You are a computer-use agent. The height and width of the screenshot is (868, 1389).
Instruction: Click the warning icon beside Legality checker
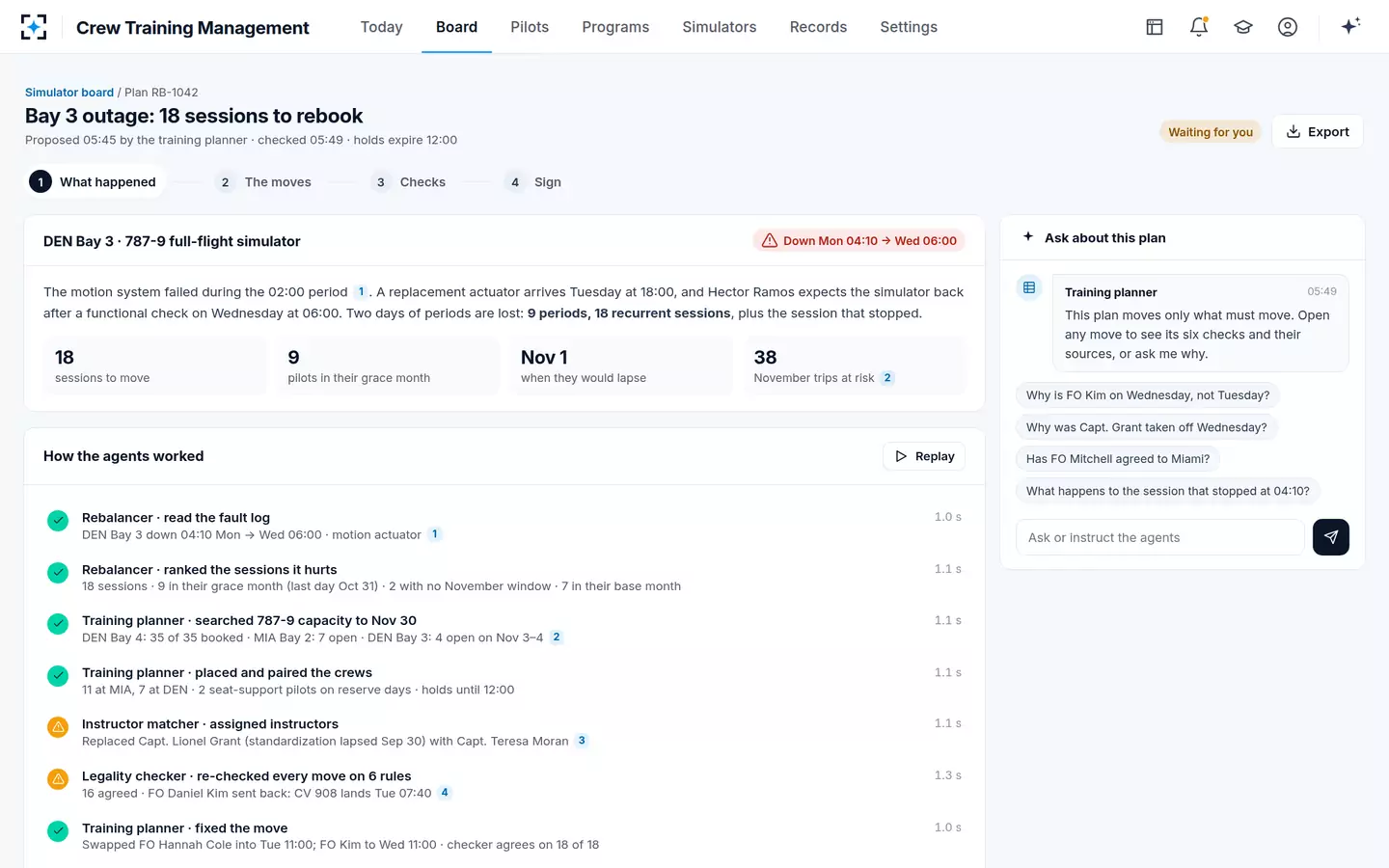tap(58, 779)
